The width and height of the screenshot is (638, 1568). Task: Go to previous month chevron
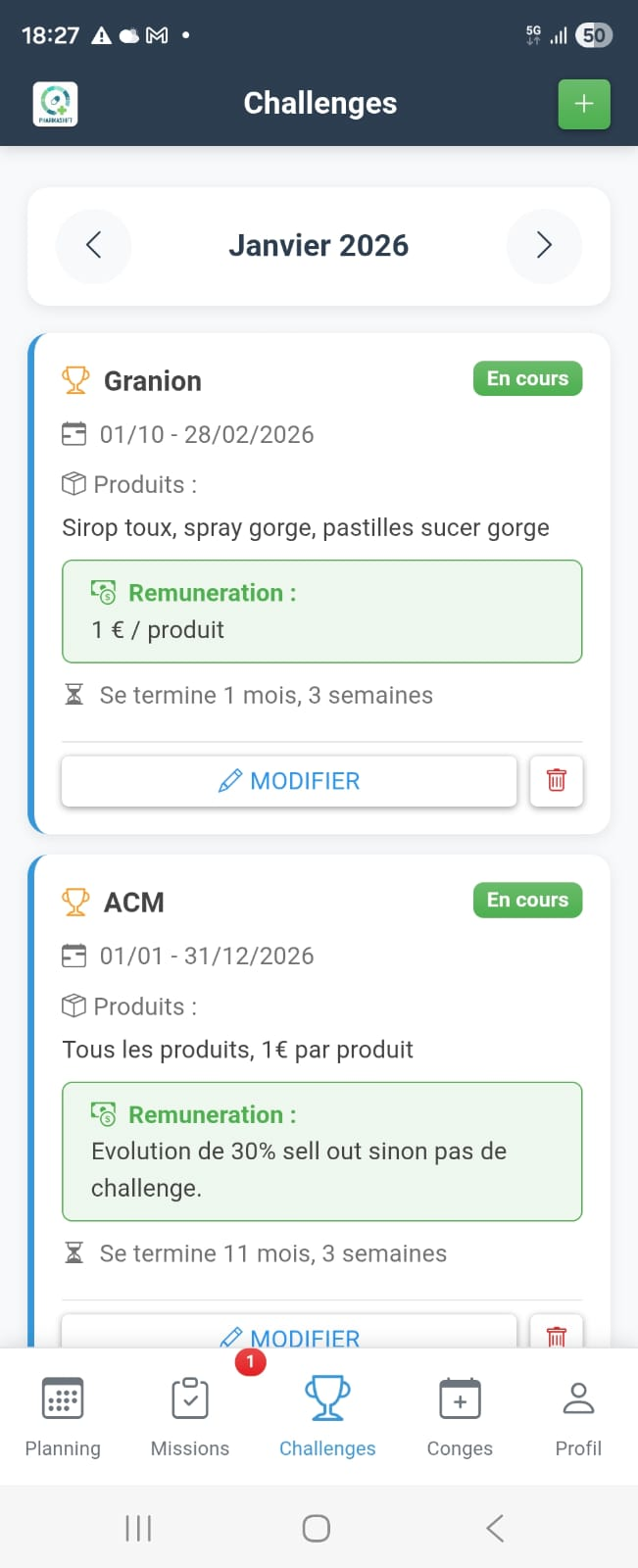(94, 245)
